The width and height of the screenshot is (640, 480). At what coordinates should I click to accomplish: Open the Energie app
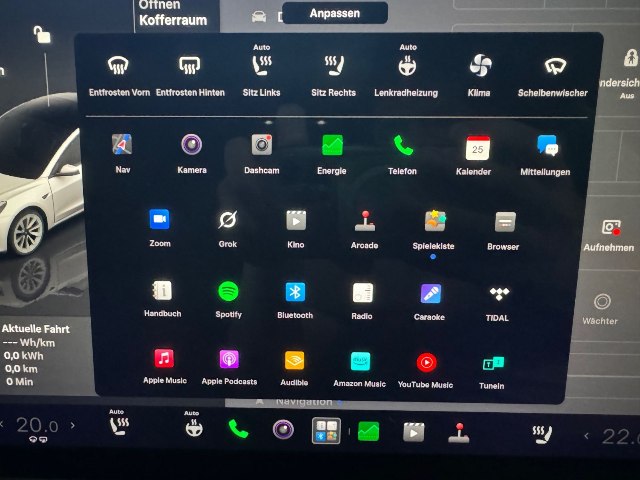(332, 145)
